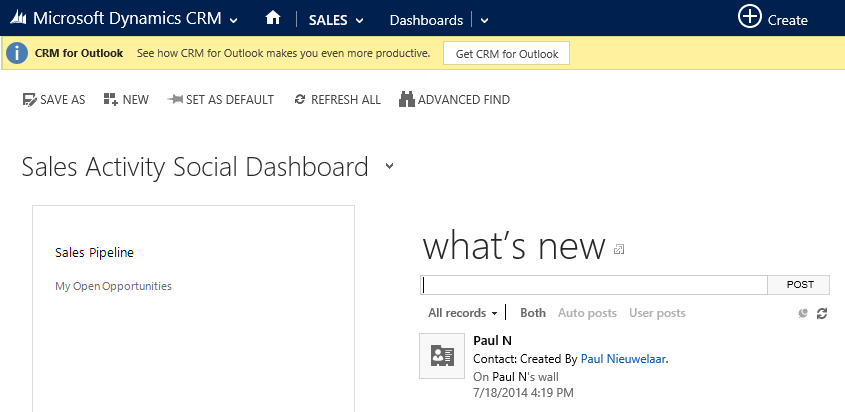Filter wall to User posts

(657, 313)
